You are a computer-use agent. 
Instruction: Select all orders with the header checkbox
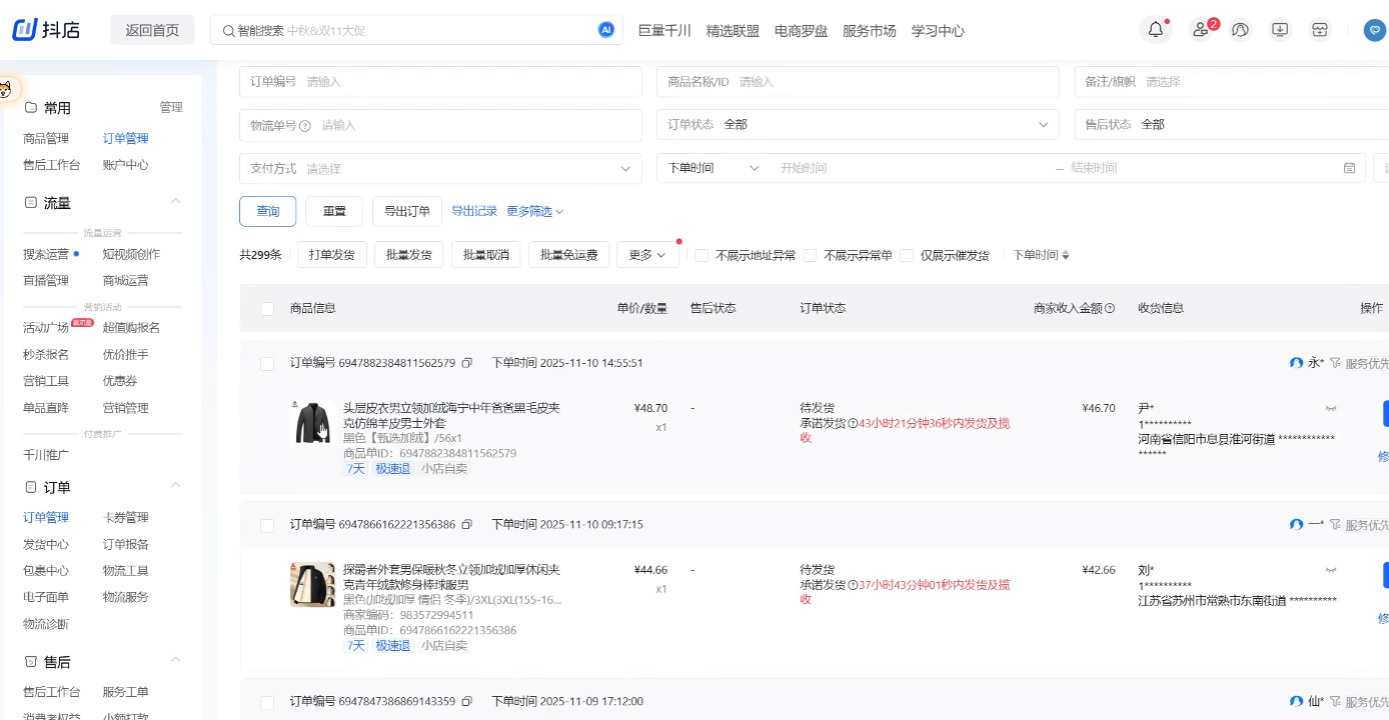pos(267,308)
